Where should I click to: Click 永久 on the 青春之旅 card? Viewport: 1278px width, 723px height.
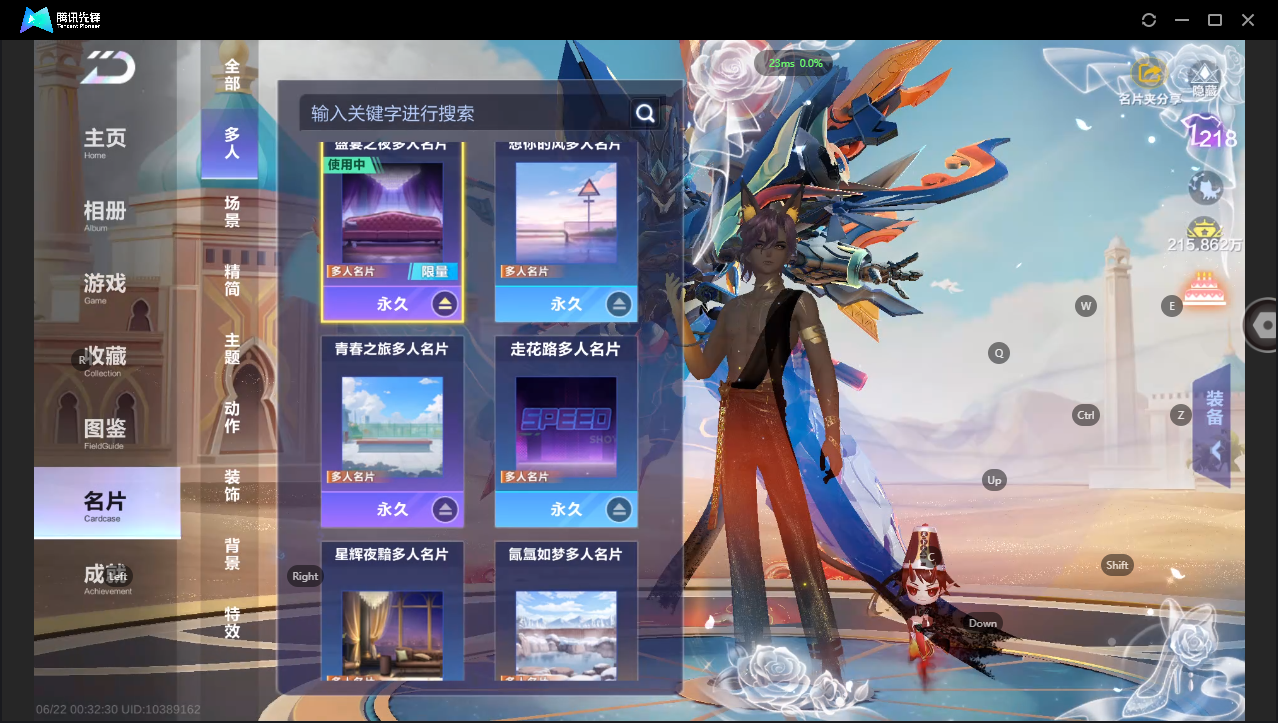pos(392,509)
